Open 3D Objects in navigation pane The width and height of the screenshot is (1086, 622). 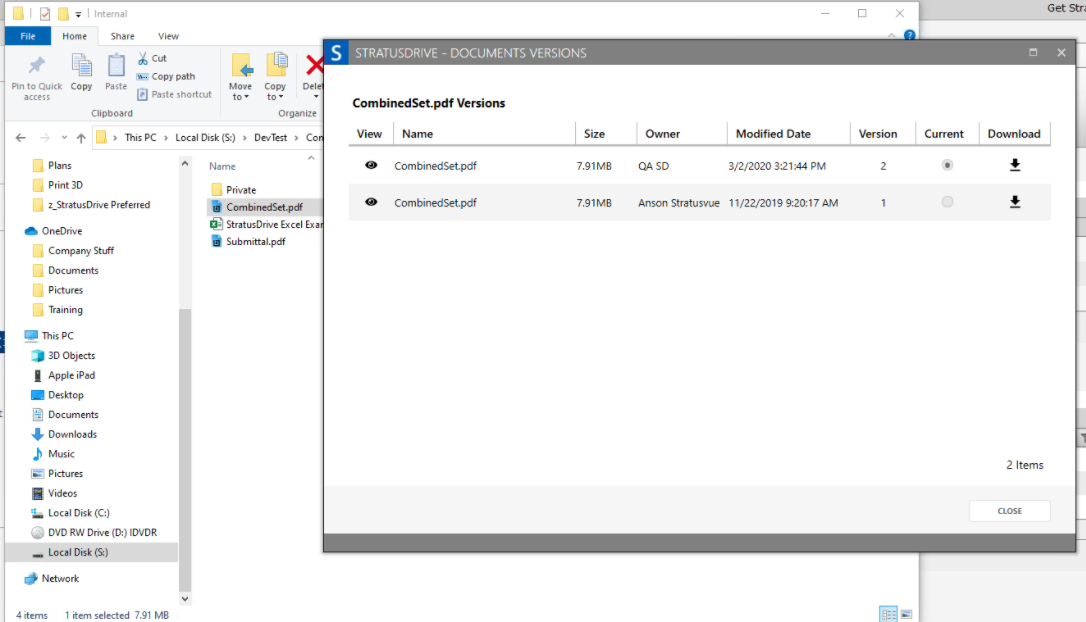tap(71, 355)
